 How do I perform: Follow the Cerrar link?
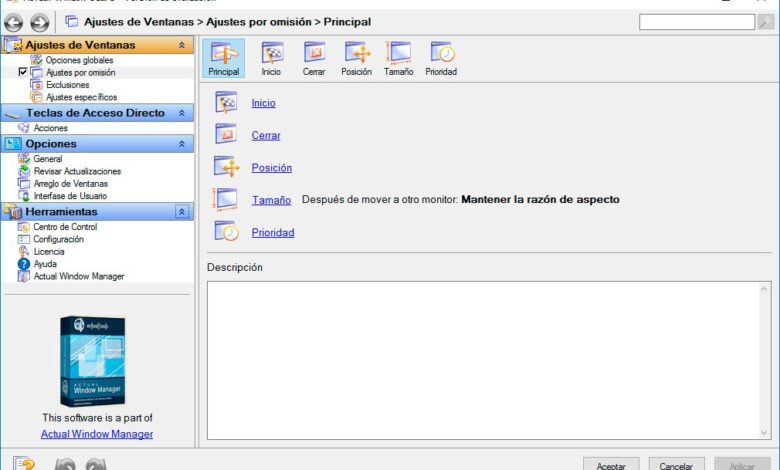click(x=266, y=135)
